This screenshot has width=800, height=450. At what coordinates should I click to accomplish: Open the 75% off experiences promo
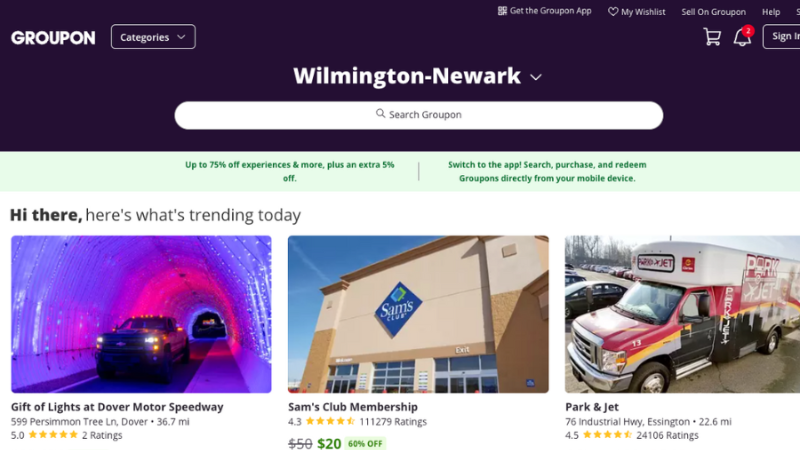point(289,171)
